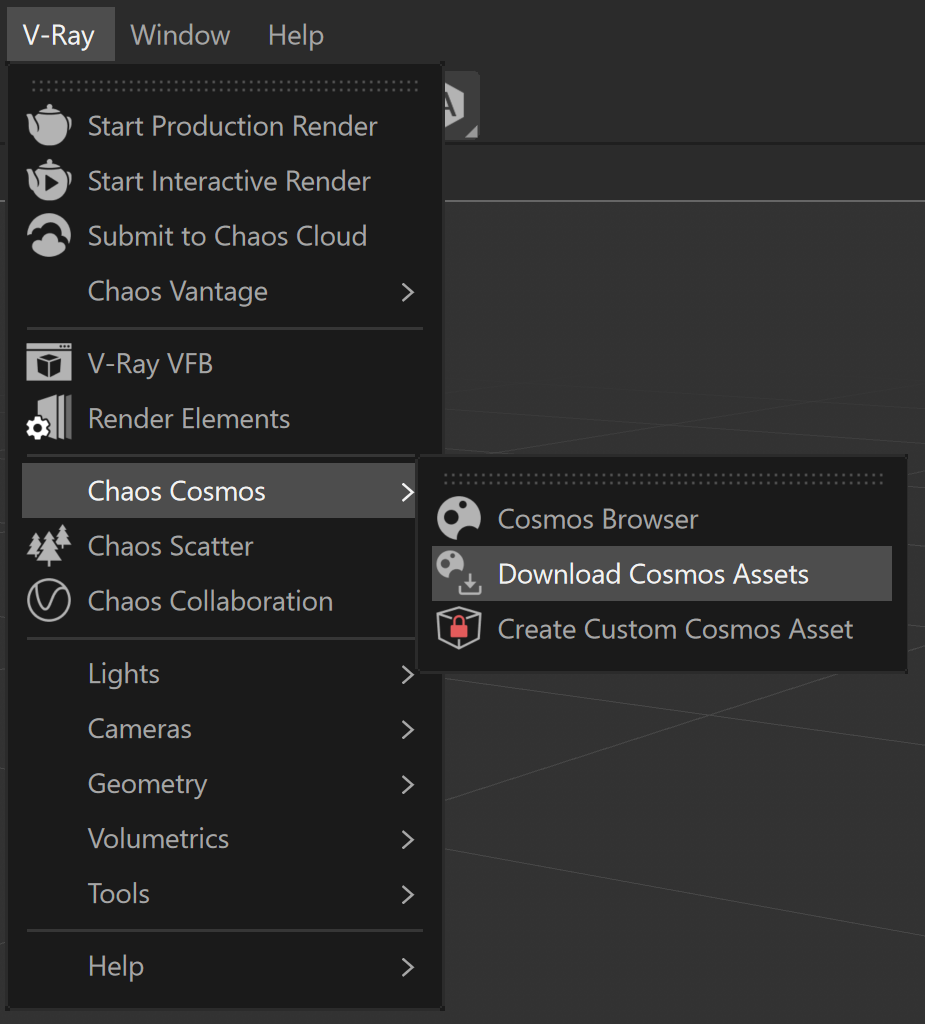
Task: Open the V-Ray menu
Action: pyautogui.click(x=60, y=35)
